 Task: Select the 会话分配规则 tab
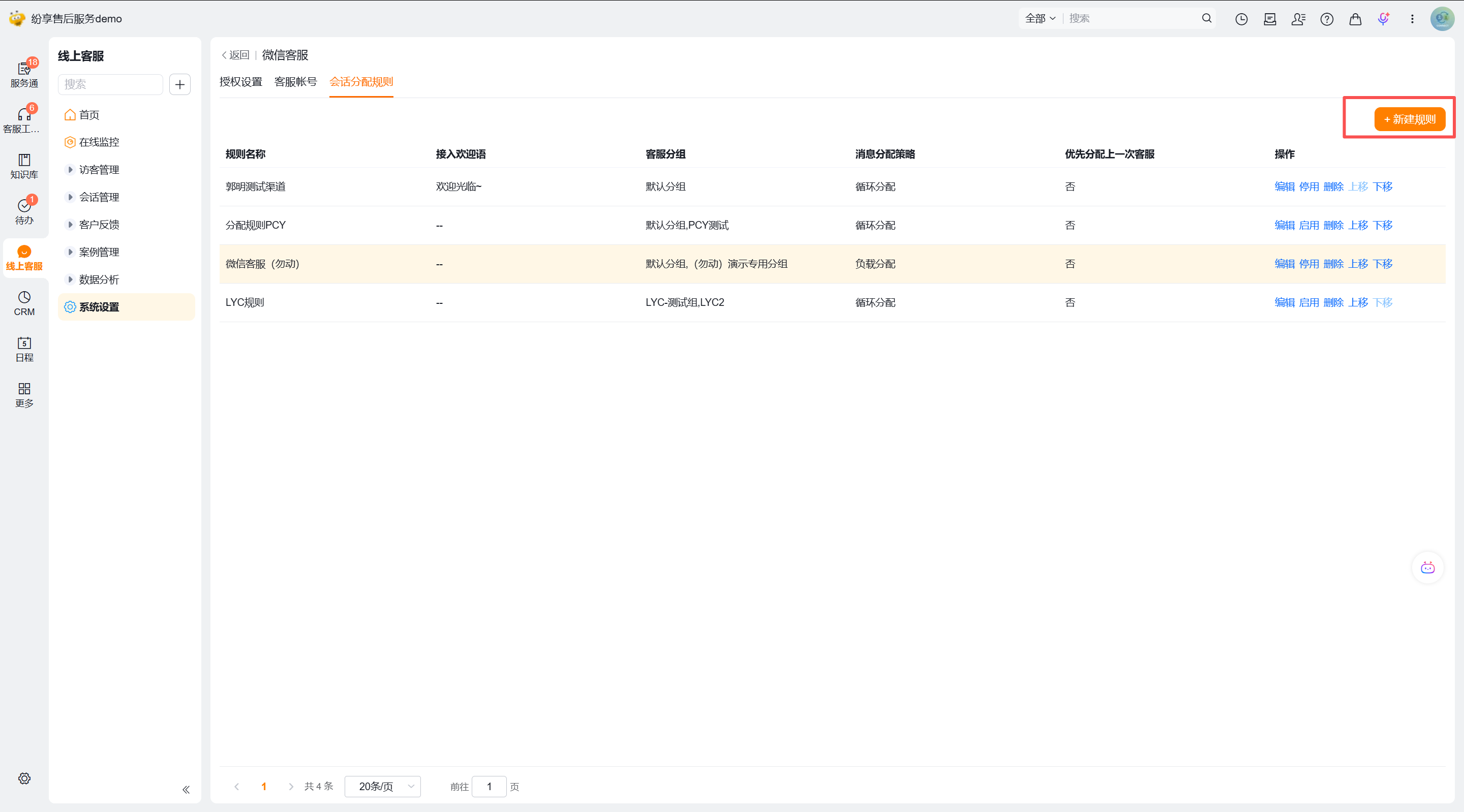361,82
